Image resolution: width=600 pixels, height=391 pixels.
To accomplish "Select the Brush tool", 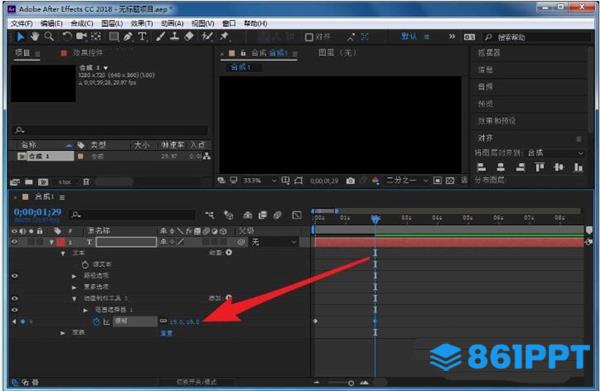I will pyautogui.click(x=161, y=37).
